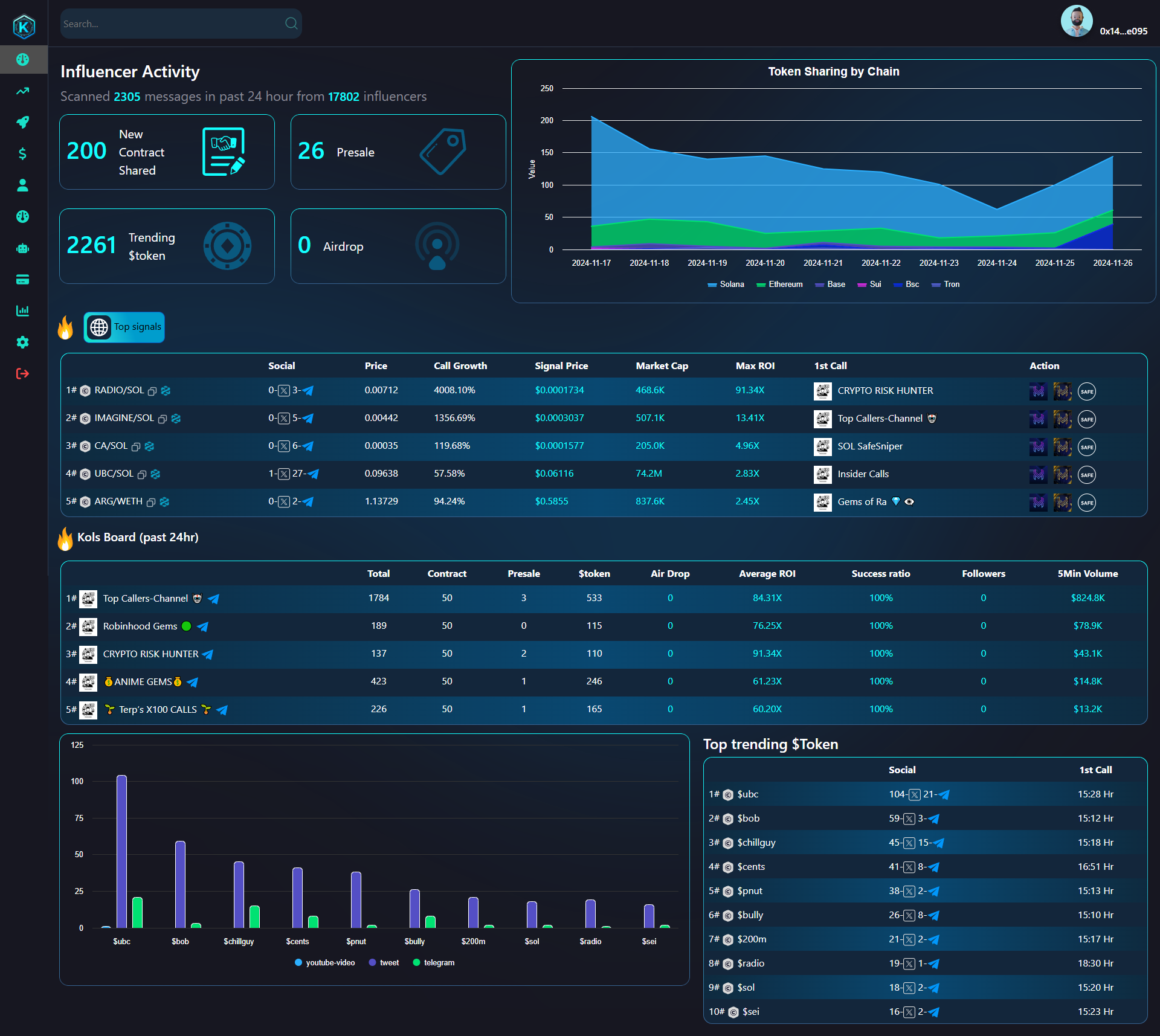Copy the RADIO/SOL contract address icon
The width and height of the screenshot is (1160, 1036).
(x=152, y=391)
